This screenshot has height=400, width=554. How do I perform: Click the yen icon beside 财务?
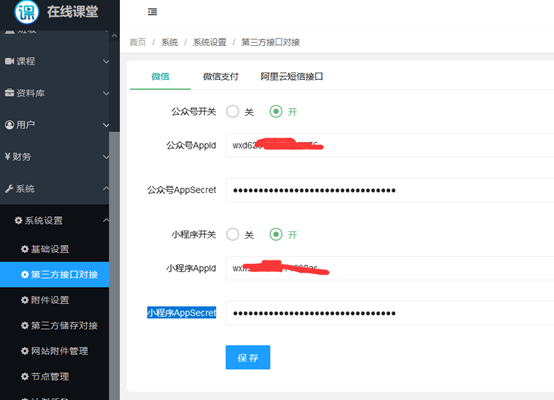pyautogui.click(x=8, y=157)
